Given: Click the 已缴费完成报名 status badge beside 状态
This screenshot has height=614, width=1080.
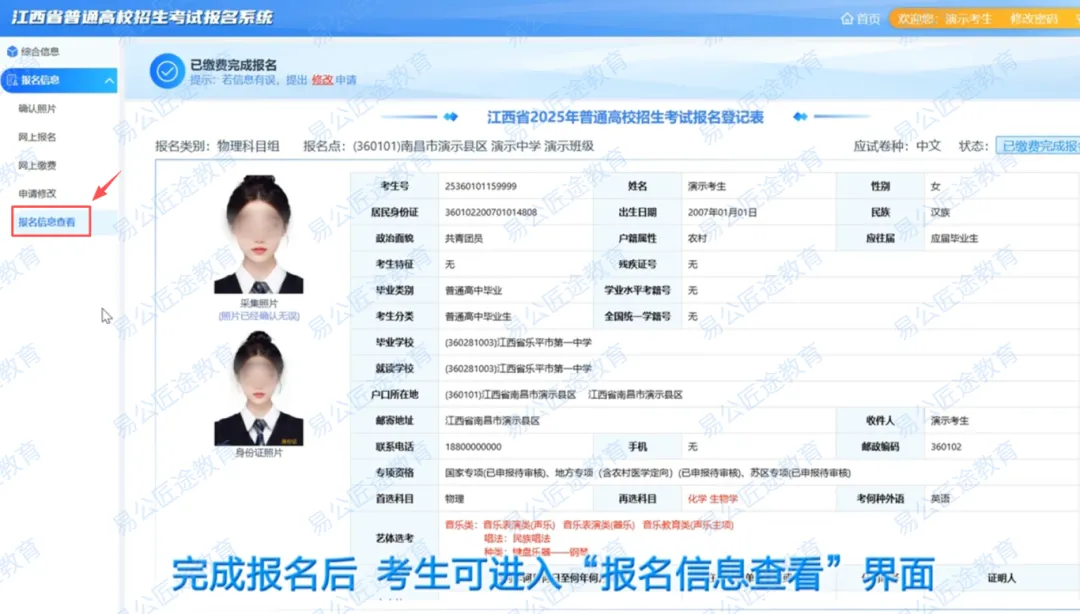Looking at the screenshot, I should pyautogui.click(x=1038, y=146).
